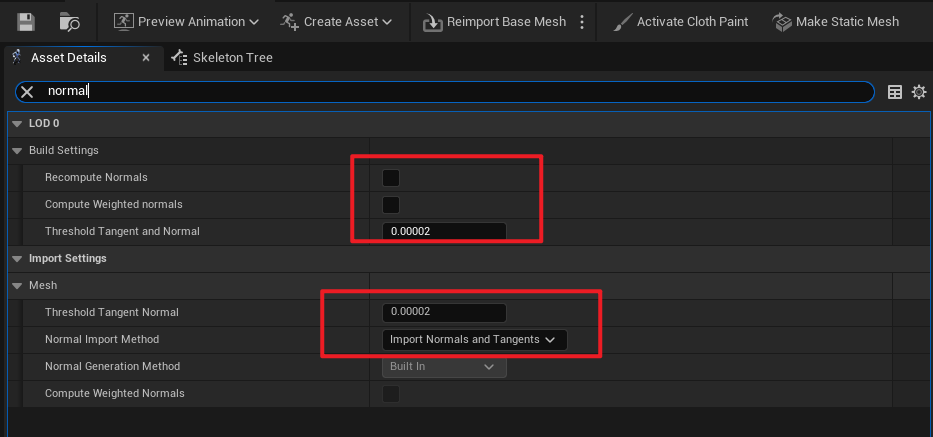The image size is (933, 437).
Task: Click Make Static Mesh toolbar button
Action: point(836,21)
